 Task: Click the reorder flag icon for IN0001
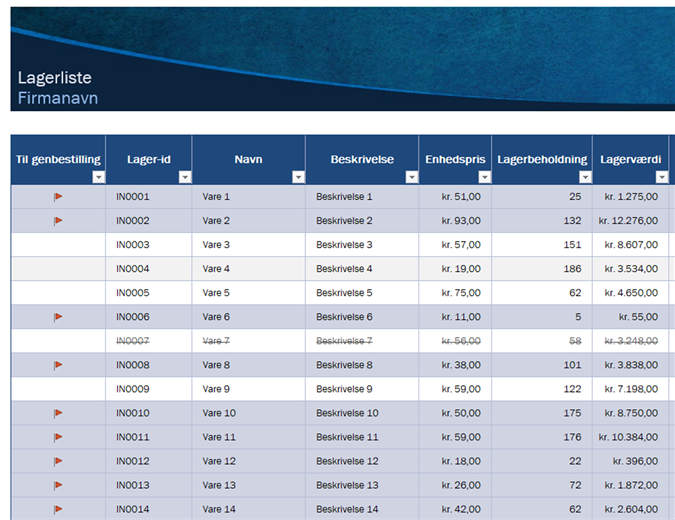(58, 197)
